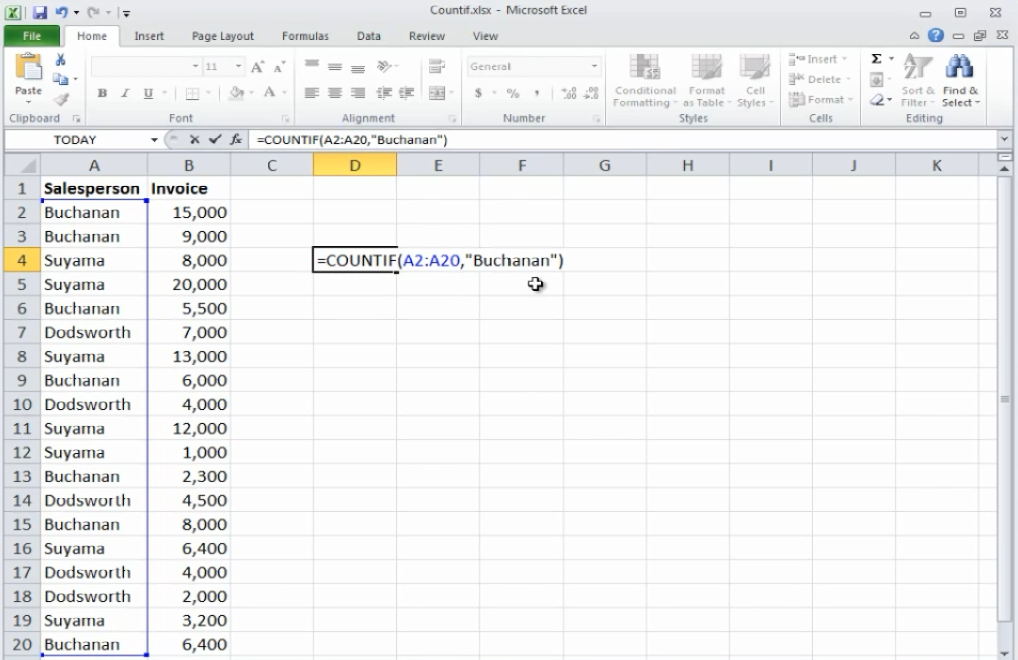1018x660 pixels.
Task: Undo the last action
Action: [x=60, y=12]
